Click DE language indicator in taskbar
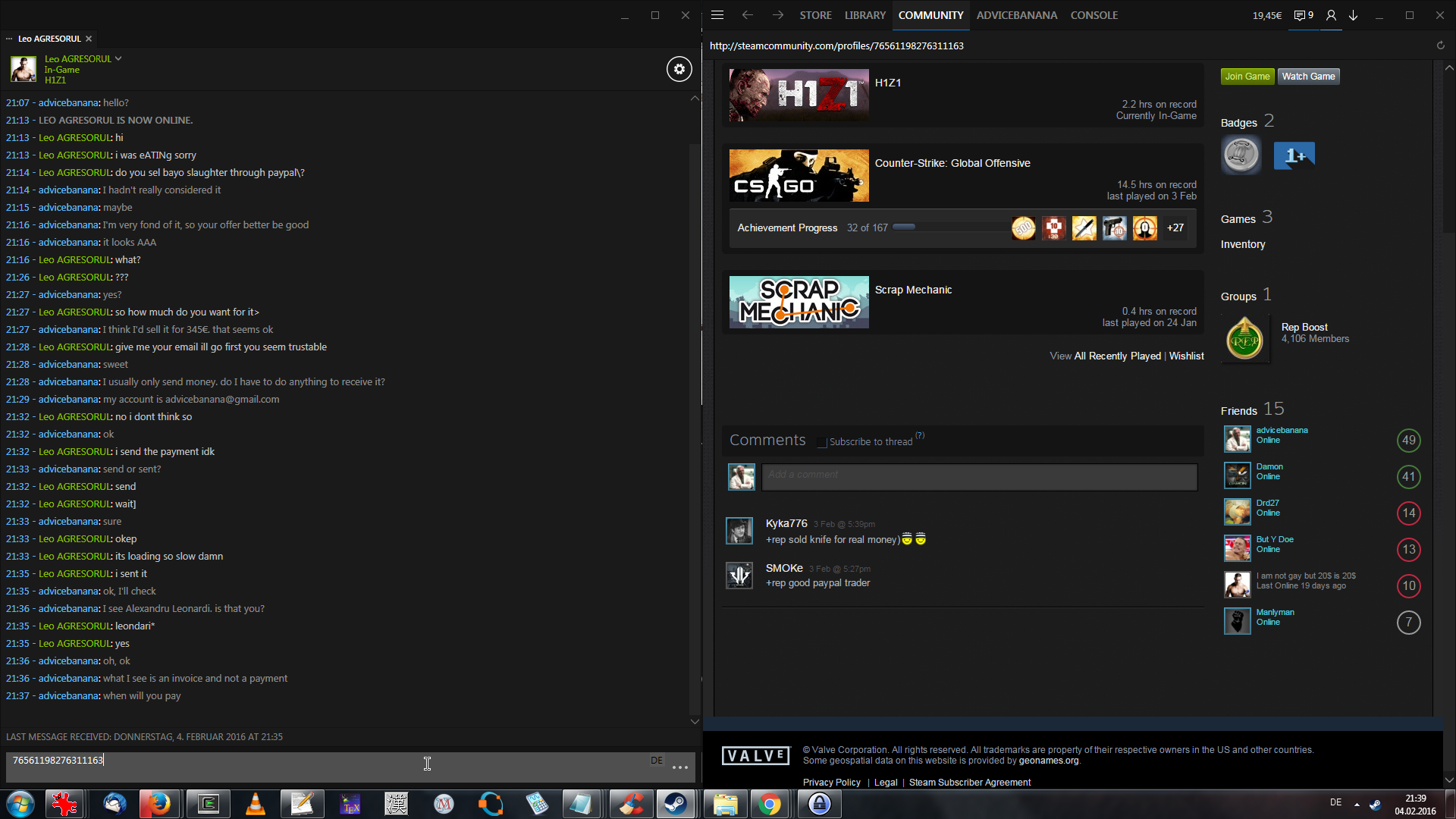Screen dimensions: 1456x819 tap(1335, 802)
